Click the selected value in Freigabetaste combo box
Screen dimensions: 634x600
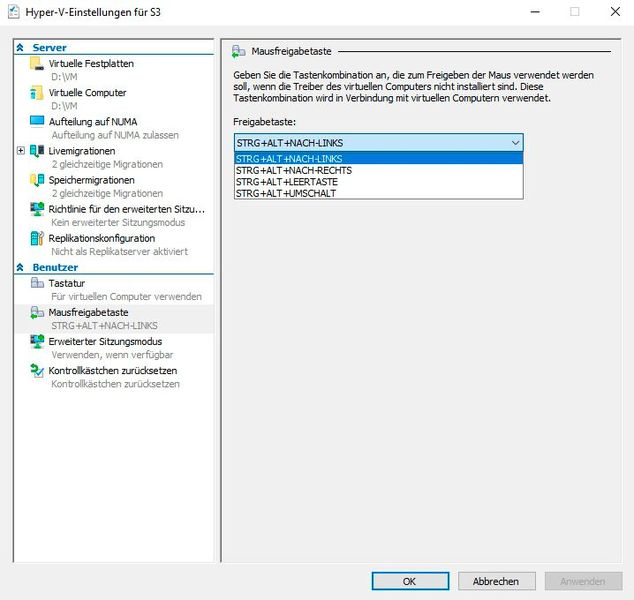click(x=290, y=143)
